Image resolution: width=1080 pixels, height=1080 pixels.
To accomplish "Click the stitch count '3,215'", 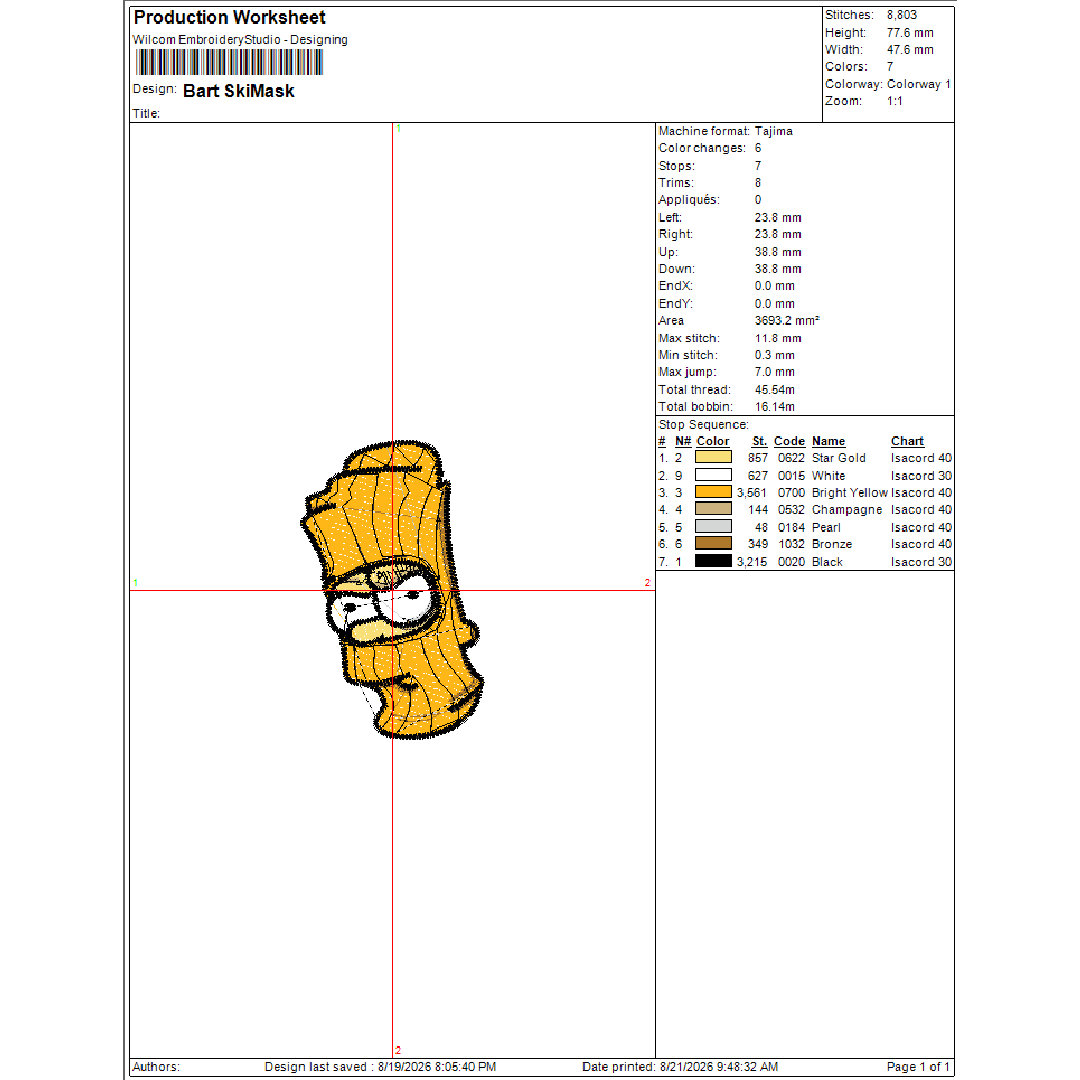I will pyautogui.click(x=751, y=562).
